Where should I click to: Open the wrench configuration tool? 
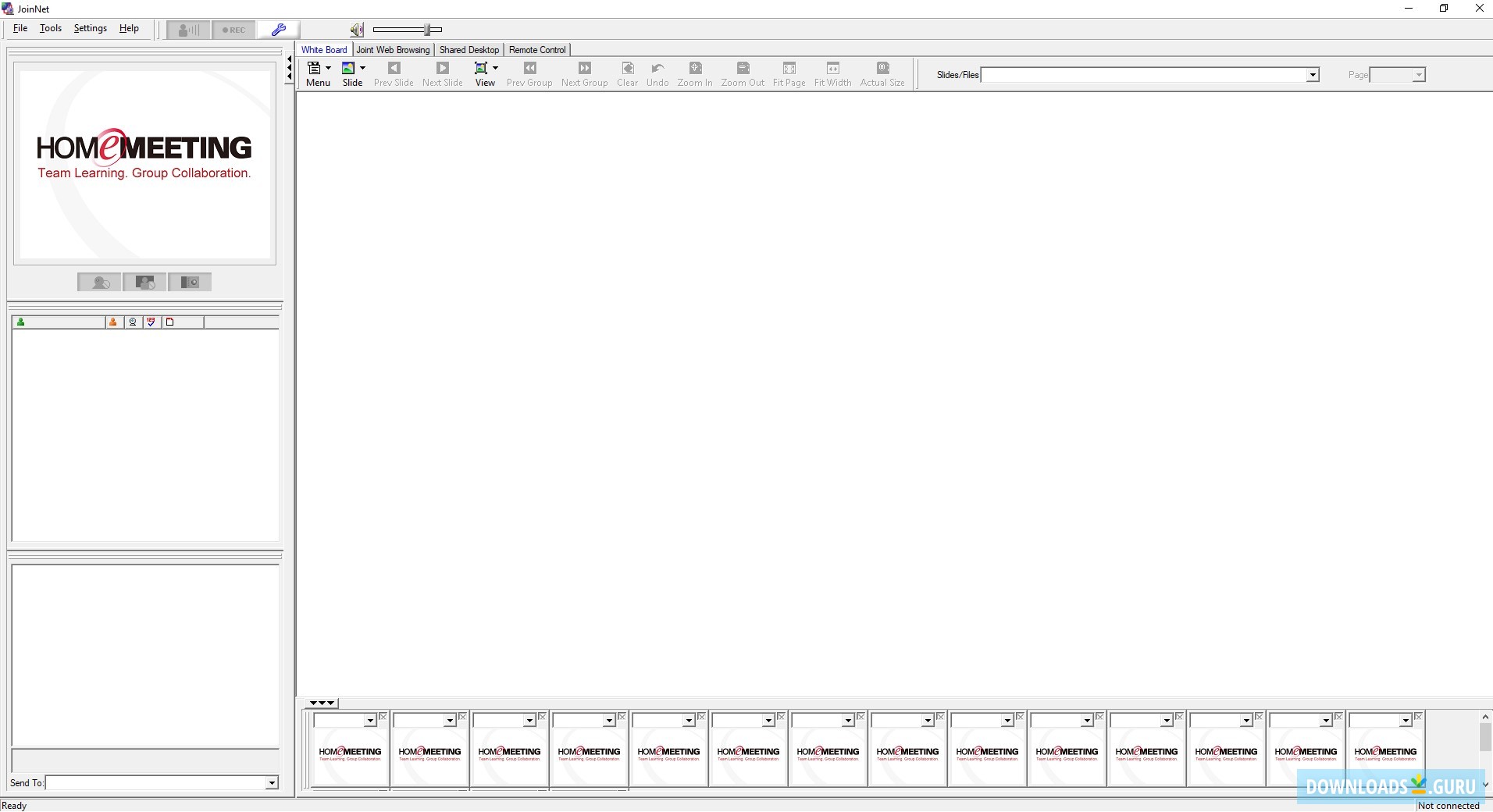click(x=279, y=30)
